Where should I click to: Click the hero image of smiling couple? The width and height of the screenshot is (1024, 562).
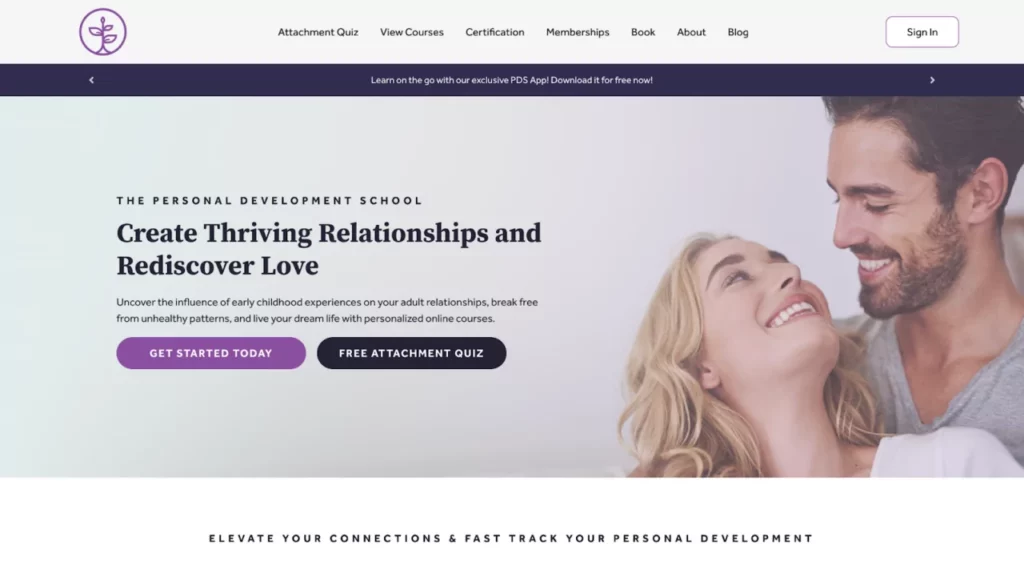click(x=816, y=287)
